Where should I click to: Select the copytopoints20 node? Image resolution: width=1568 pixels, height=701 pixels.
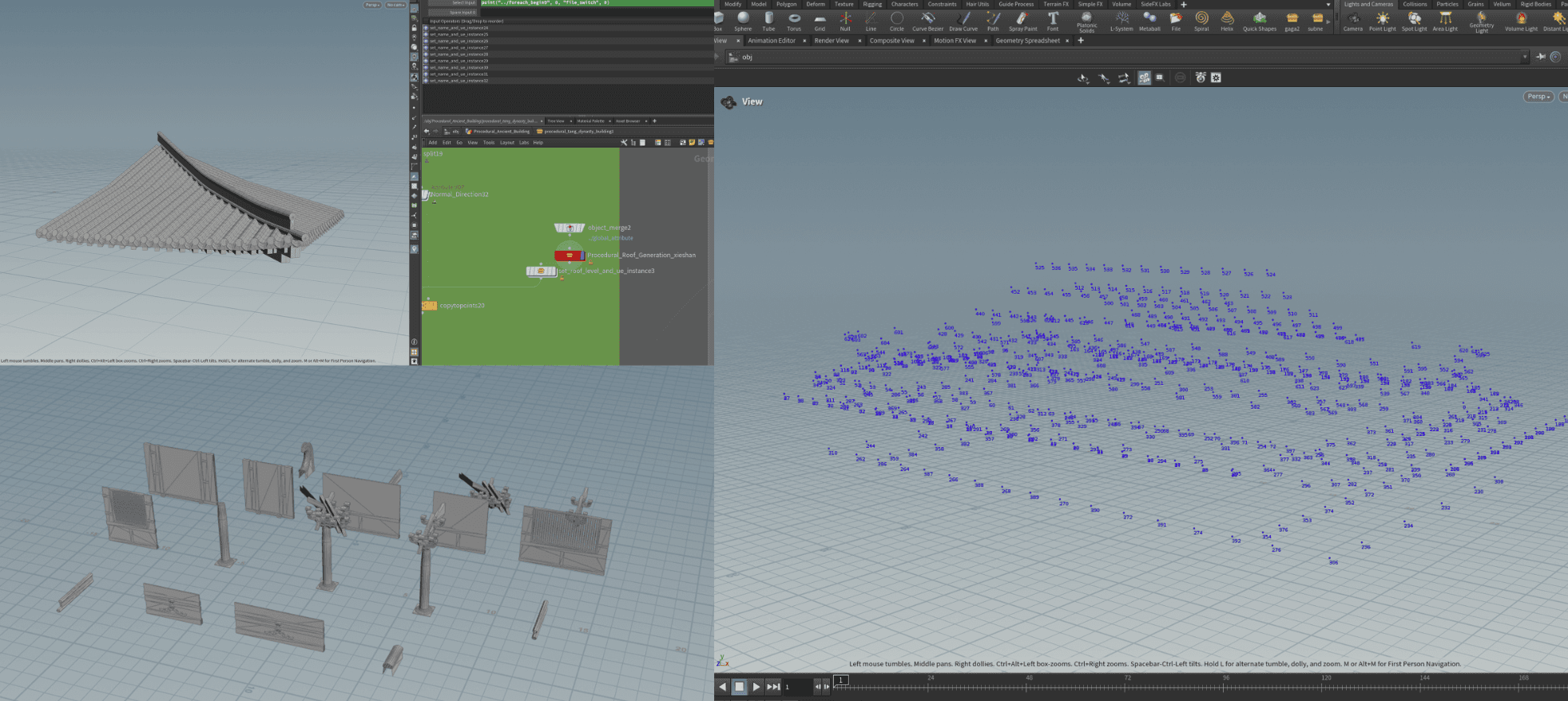[x=430, y=305]
